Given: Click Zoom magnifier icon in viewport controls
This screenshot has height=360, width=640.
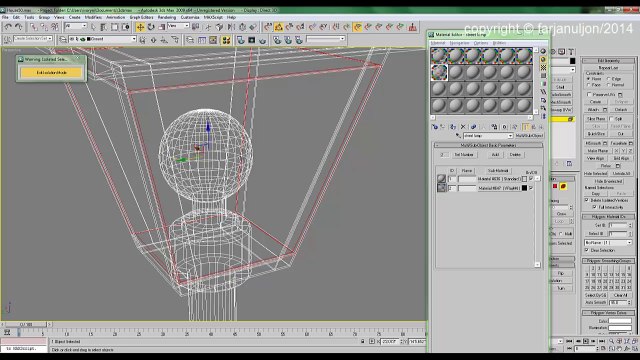Looking at the screenshot, I should [611, 341].
